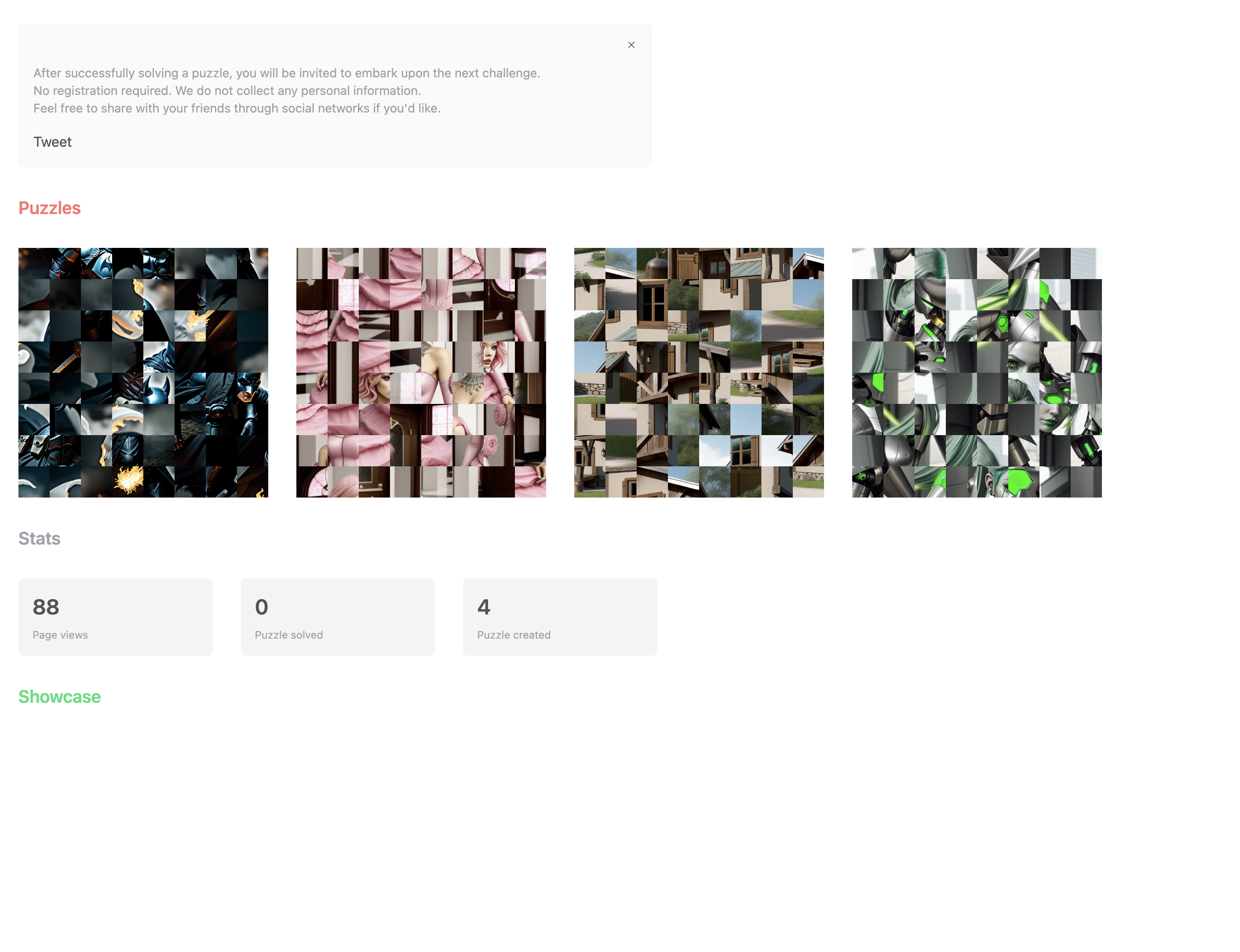Viewport: 1240px width, 952px height.
Task: Dismiss the info notice with the X
Action: (x=631, y=45)
